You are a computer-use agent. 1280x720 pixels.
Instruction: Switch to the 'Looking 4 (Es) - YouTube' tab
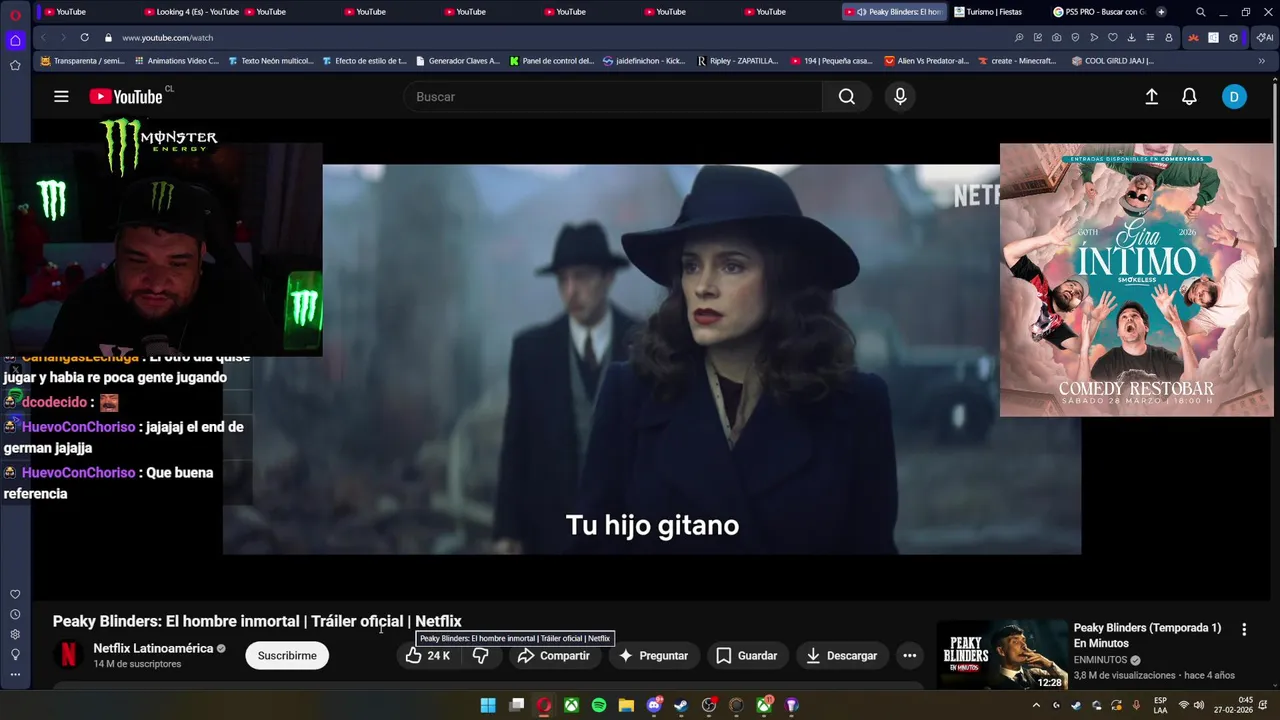click(192, 12)
